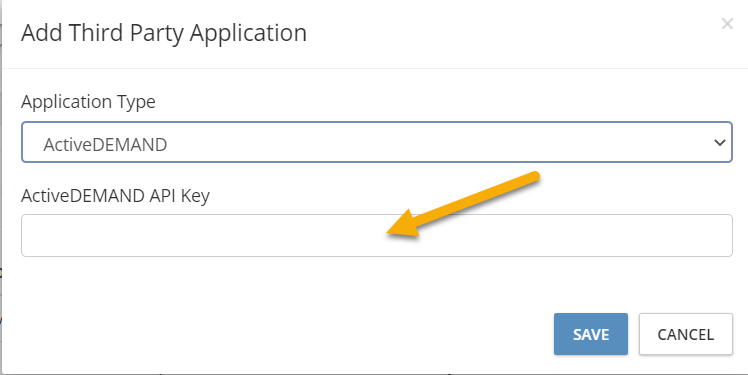Click the orange arrow annotation
The height and width of the screenshot is (375, 748).
463,204
